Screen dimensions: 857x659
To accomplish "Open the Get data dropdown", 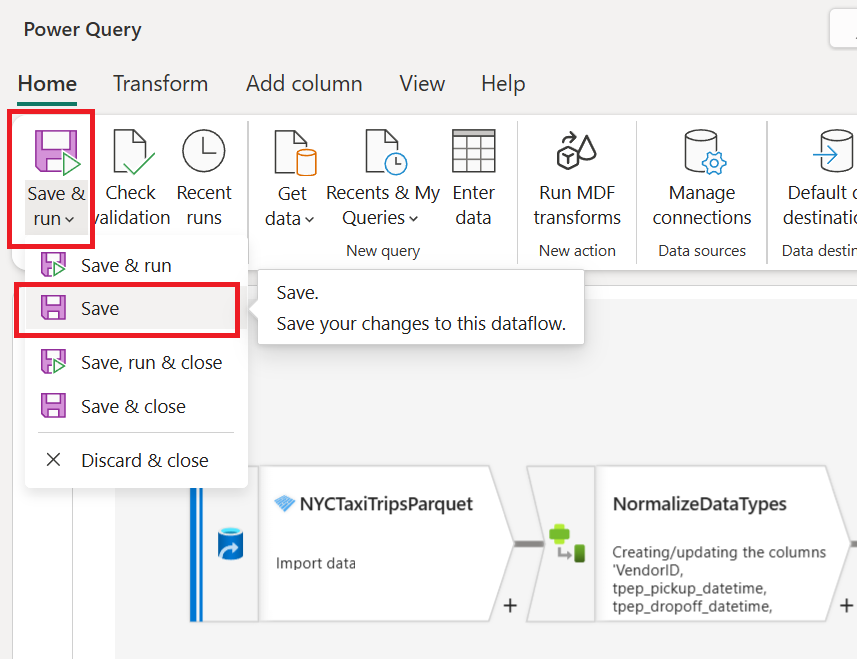I will pos(290,206).
